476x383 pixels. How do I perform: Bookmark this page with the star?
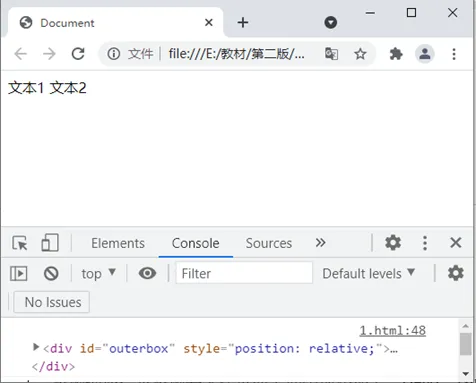(360, 54)
